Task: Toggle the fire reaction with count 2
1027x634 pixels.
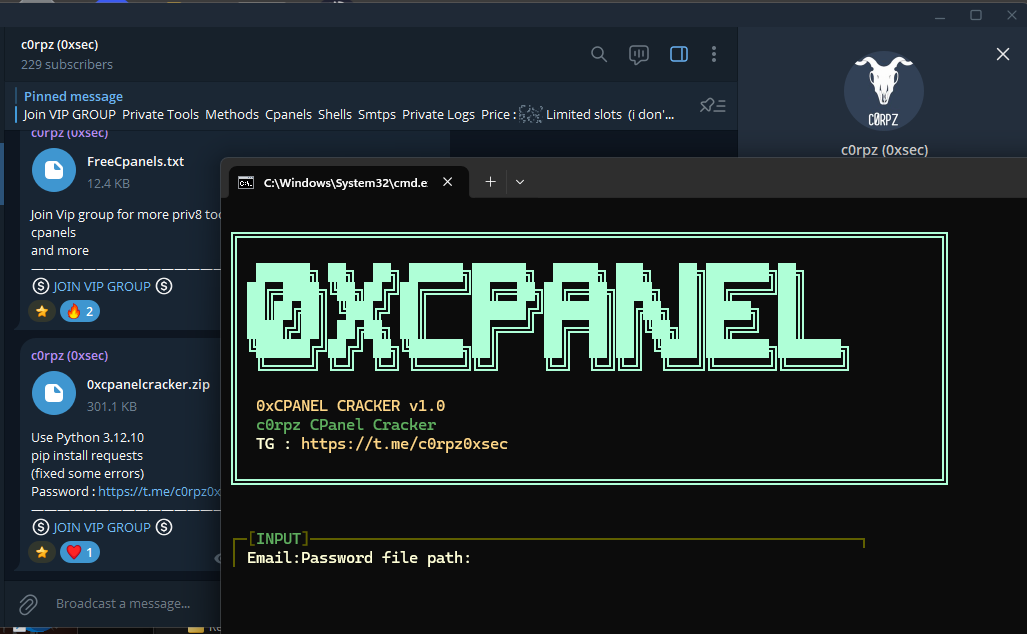Action: point(80,311)
